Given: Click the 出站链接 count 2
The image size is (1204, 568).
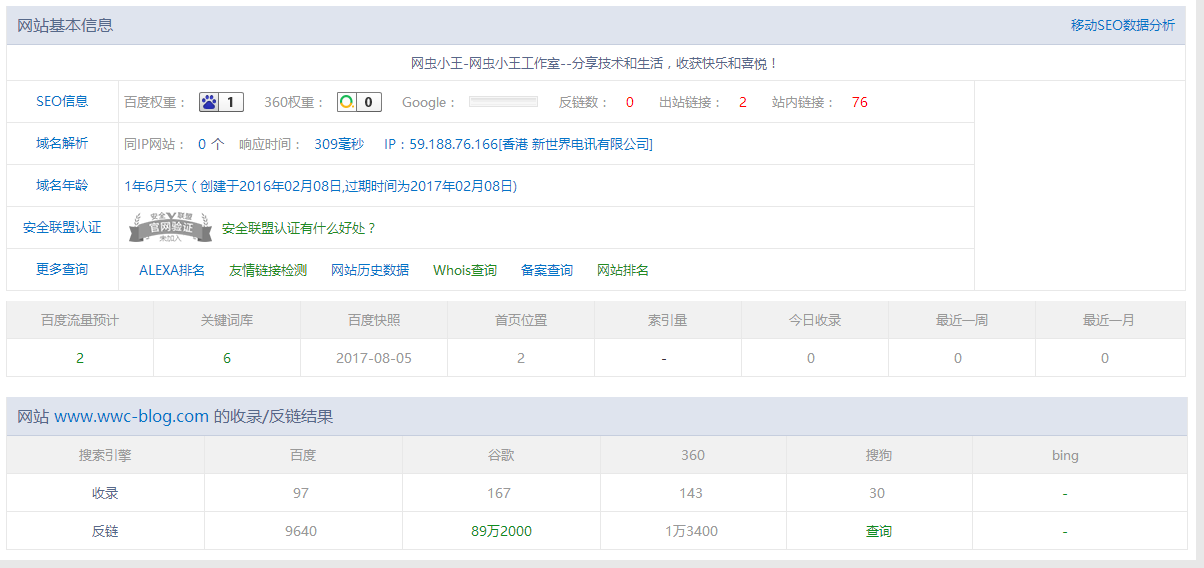Looking at the screenshot, I should point(742,102).
